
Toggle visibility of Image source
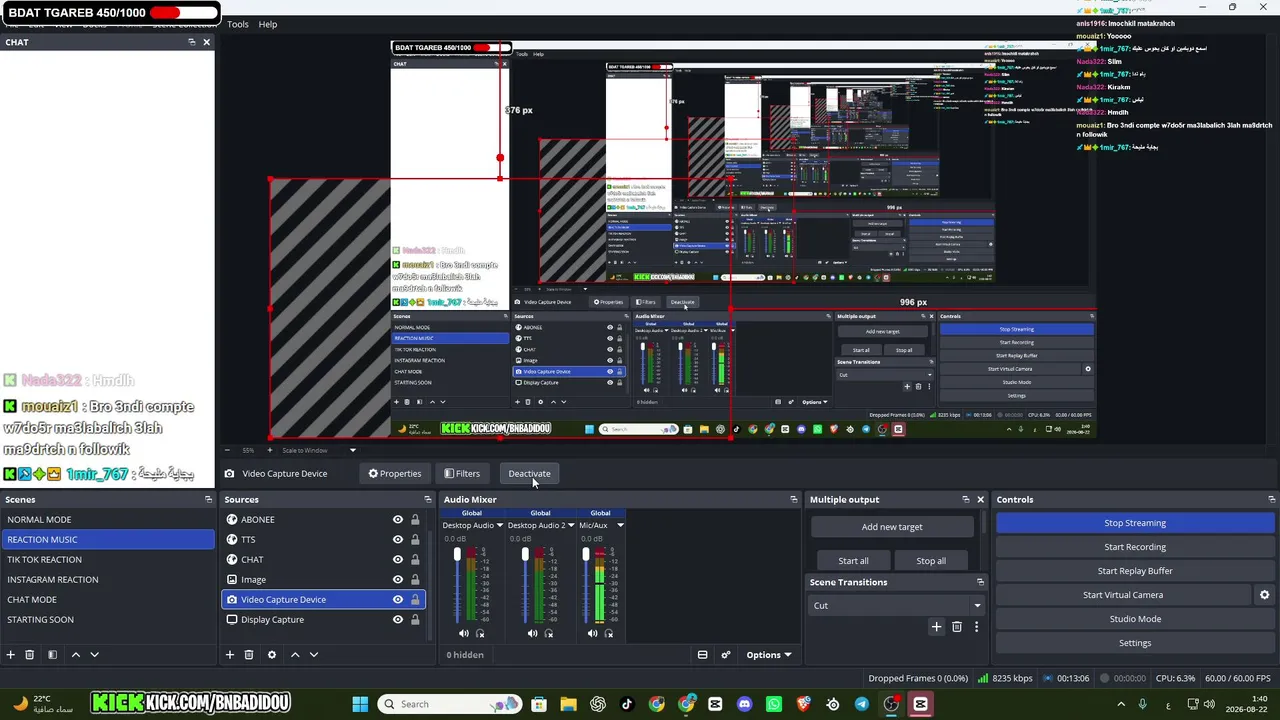[398, 580]
